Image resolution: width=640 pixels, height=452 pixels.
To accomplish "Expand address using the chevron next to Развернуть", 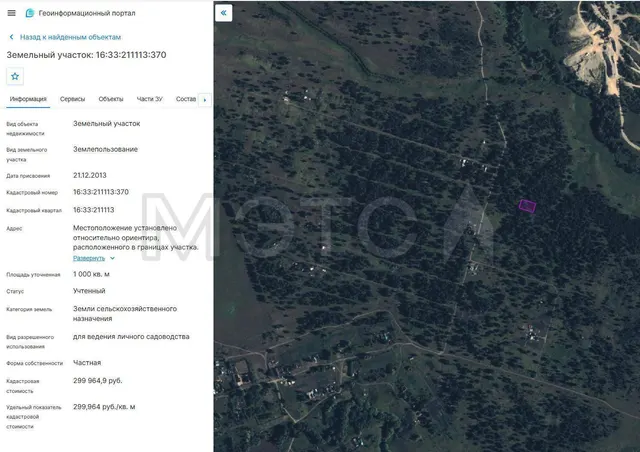I will [x=112, y=258].
